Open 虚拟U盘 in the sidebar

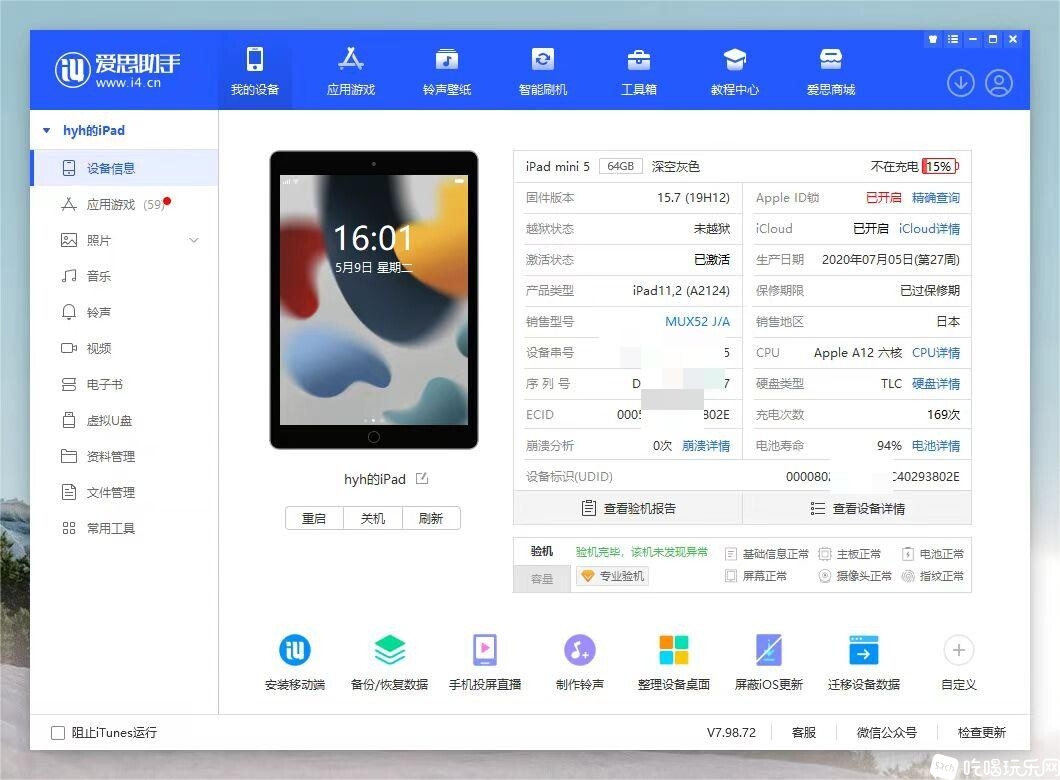124,420
